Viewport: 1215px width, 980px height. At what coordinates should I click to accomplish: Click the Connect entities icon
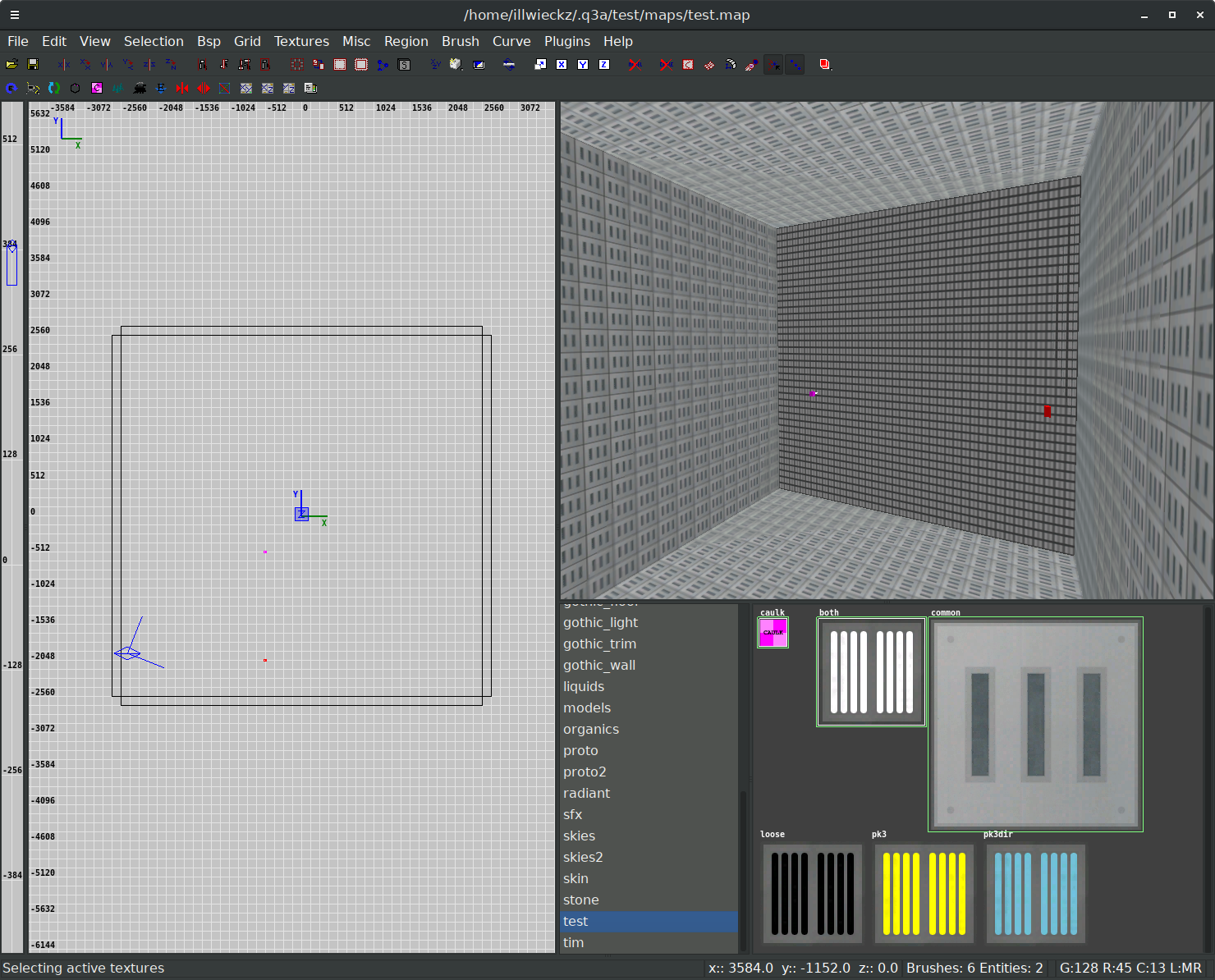tap(383, 65)
